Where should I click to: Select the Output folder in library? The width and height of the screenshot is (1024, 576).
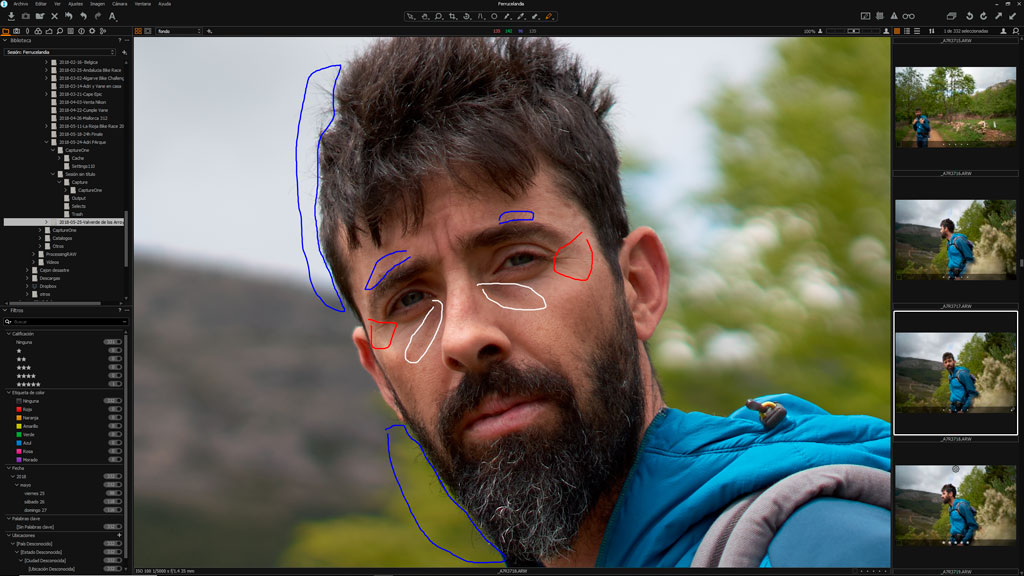[79, 198]
